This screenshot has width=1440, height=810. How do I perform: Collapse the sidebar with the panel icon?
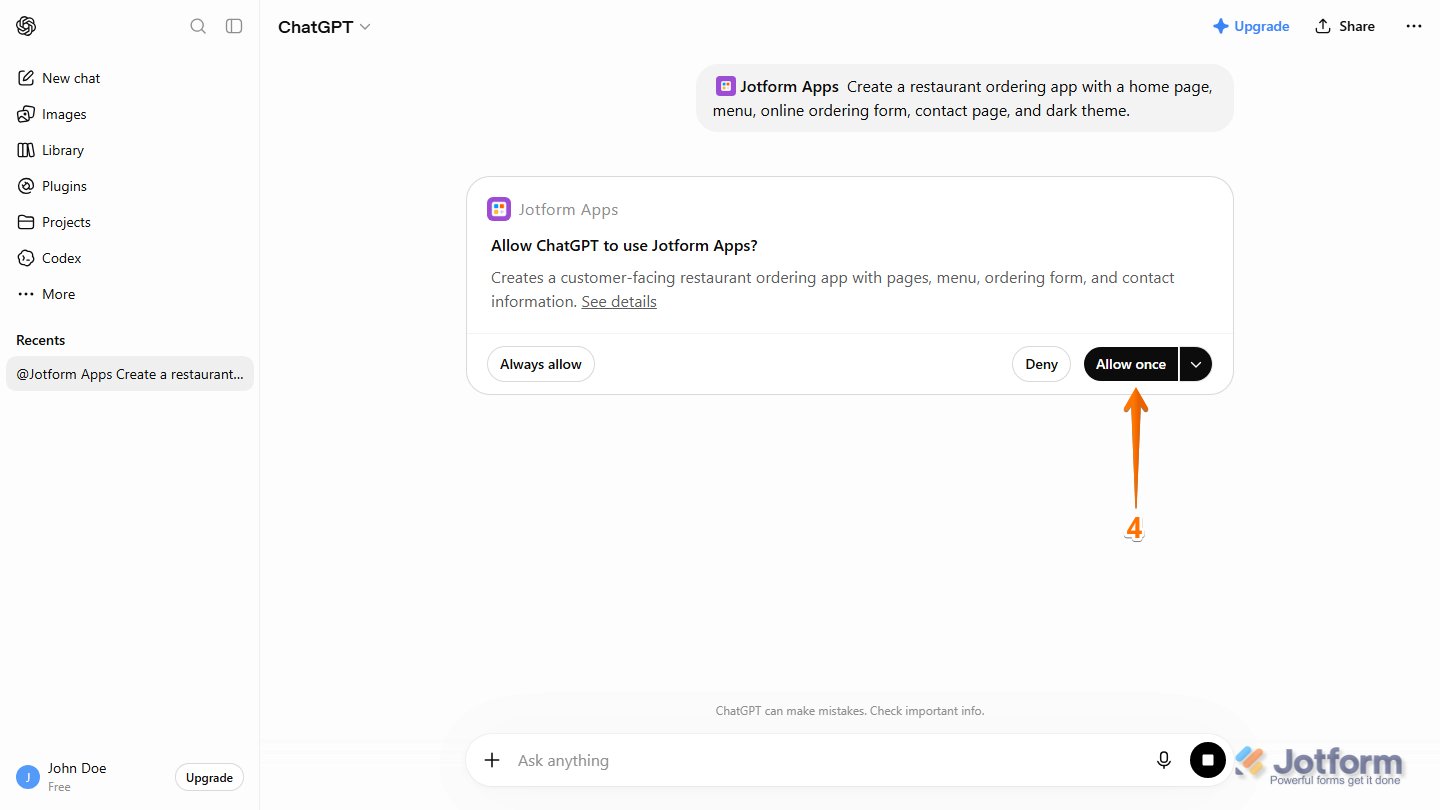coord(234,26)
